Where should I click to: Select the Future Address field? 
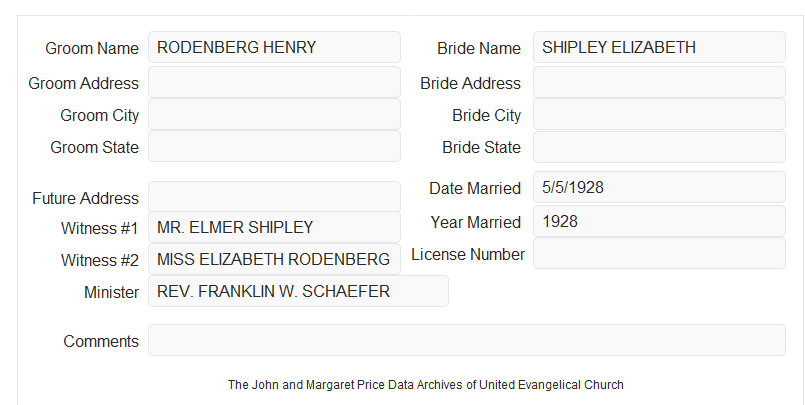pyautogui.click(x=274, y=197)
